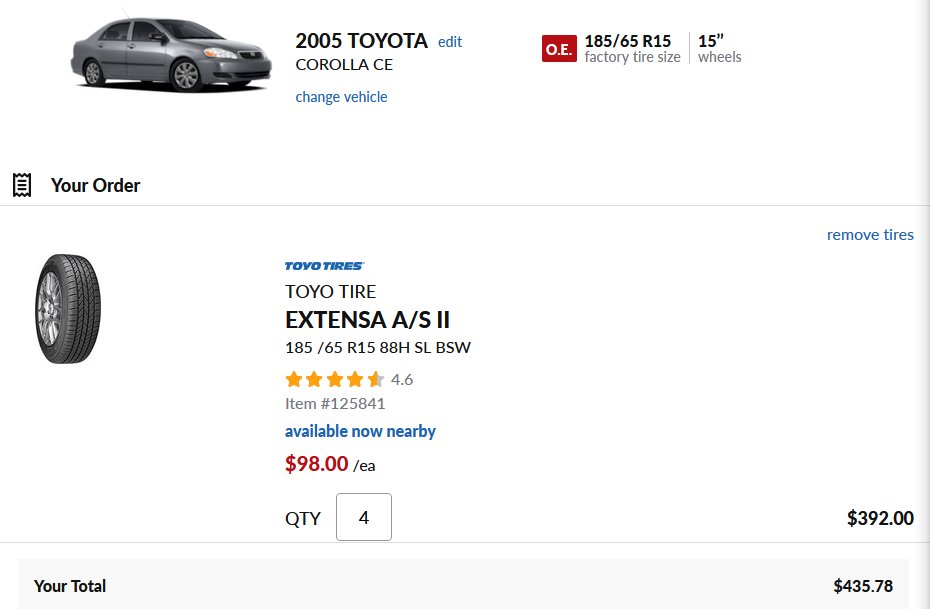Click the change vehicle link
The height and width of the screenshot is (609, 930).
(341, 97)
